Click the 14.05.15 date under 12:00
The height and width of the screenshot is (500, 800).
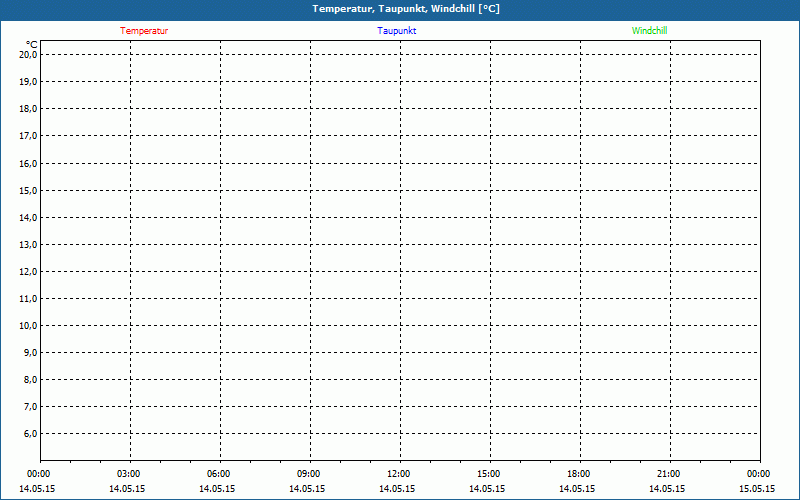coord(397,489)
